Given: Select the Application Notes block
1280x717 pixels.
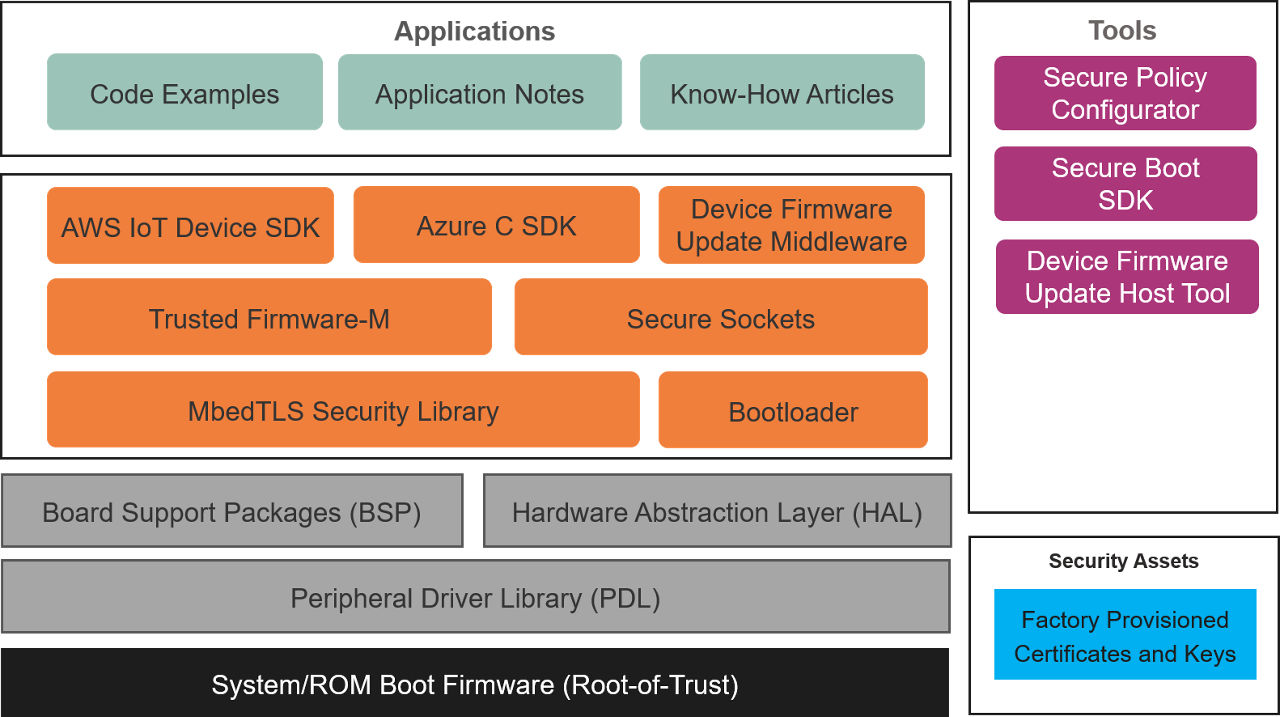Looking at the screenshot, I should [480, 93].
